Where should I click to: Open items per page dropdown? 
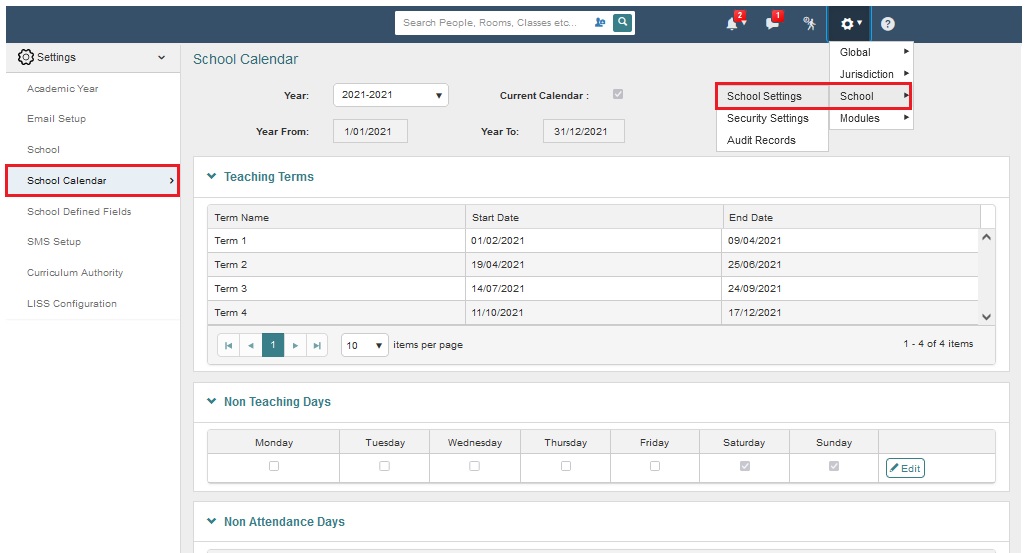pyautogui.click(x=364, y=345)
